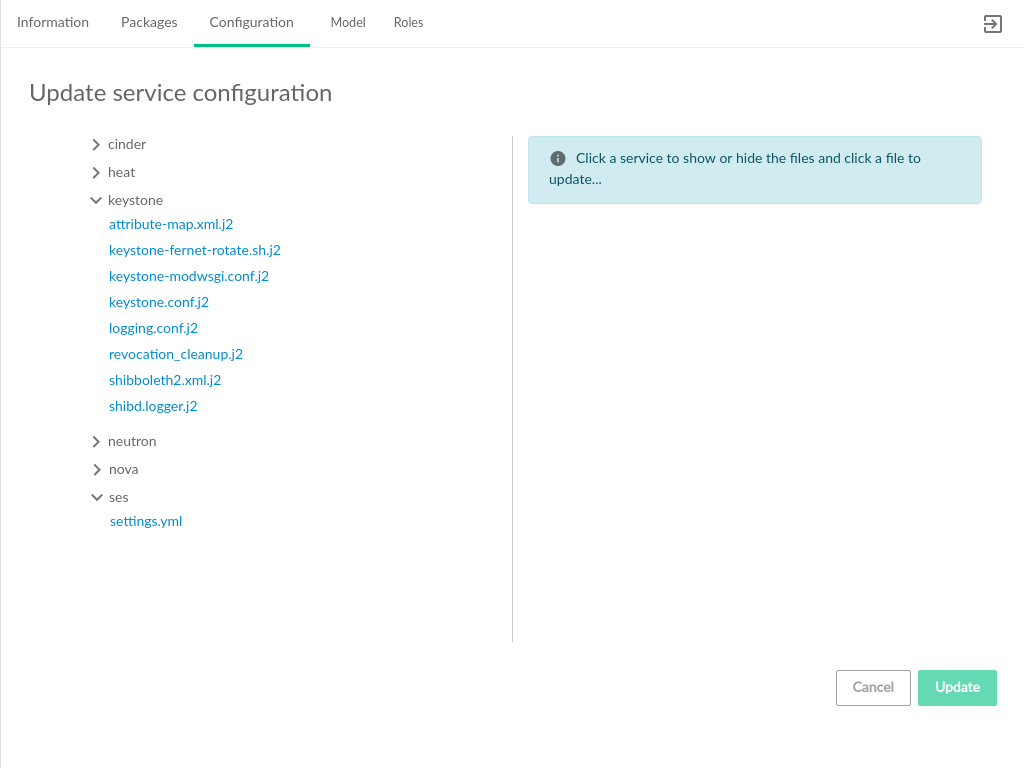
Task: Open the attribute-map.xml.j2 file
Action: click(x=171, y=224)
